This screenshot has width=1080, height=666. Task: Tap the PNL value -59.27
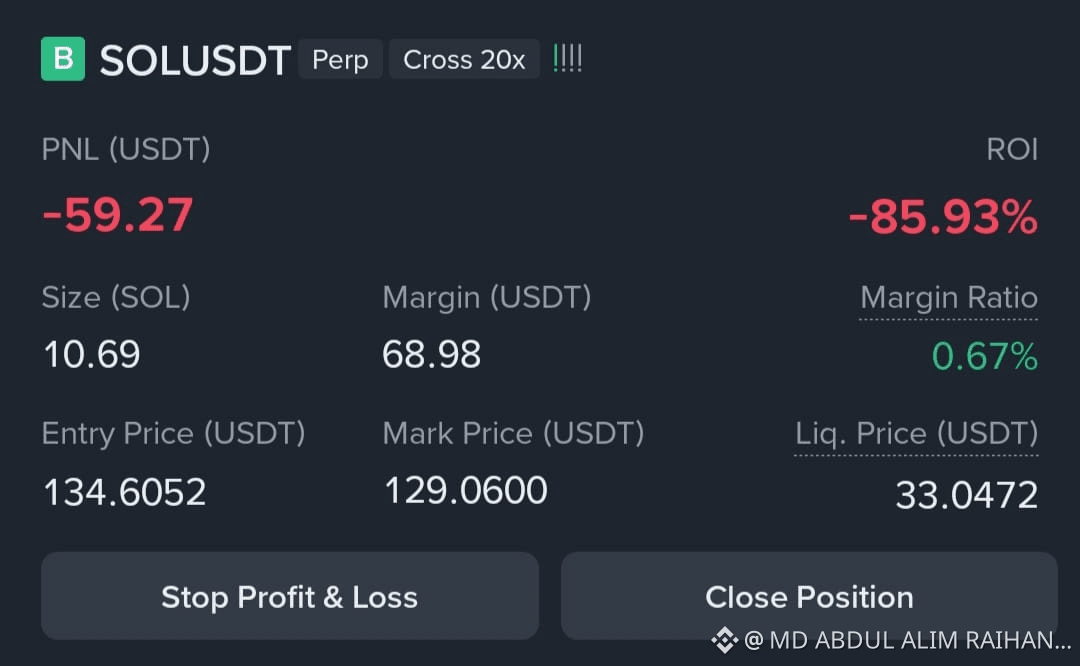[118, 215]
